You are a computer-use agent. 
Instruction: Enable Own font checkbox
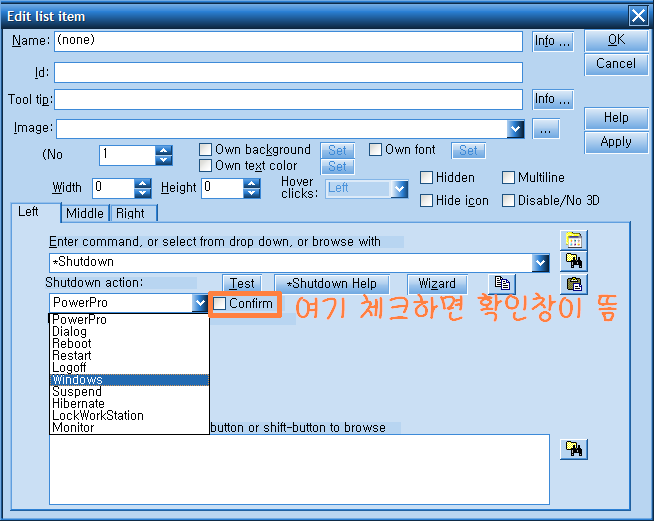click(x=375, y=149)
